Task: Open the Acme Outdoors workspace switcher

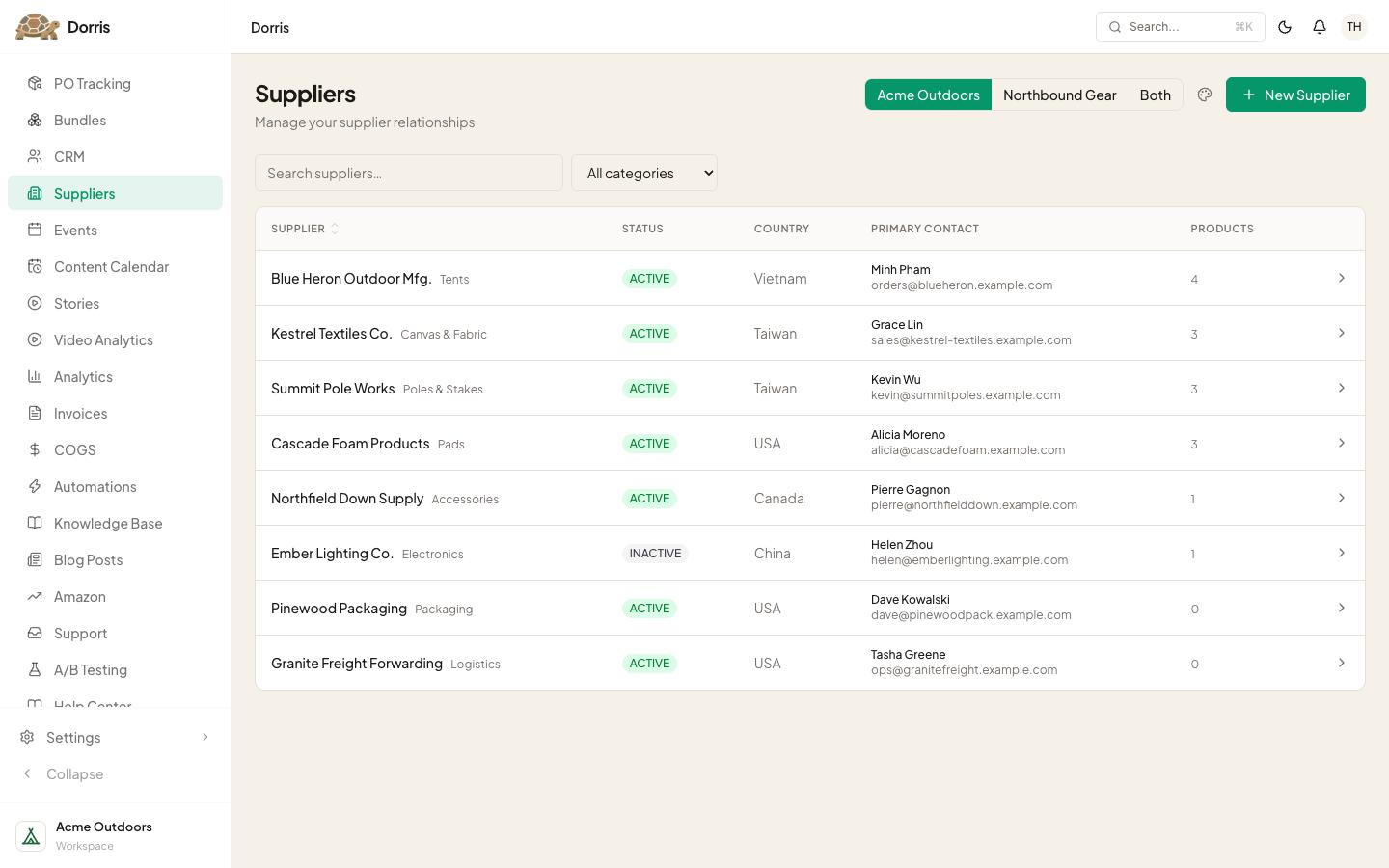Action: coord(115,835)
